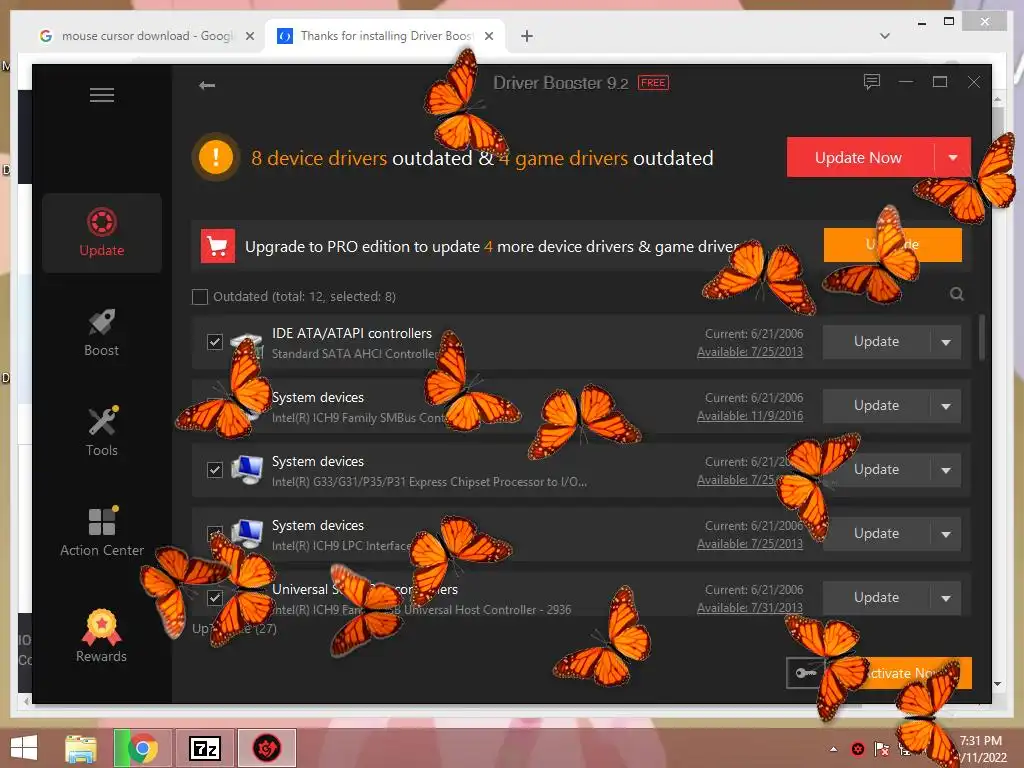This screenshot has height=768, width=1024.
Task: Update the G33/G31/P35/P31 chipset driver
Action: tap(876, 470)
